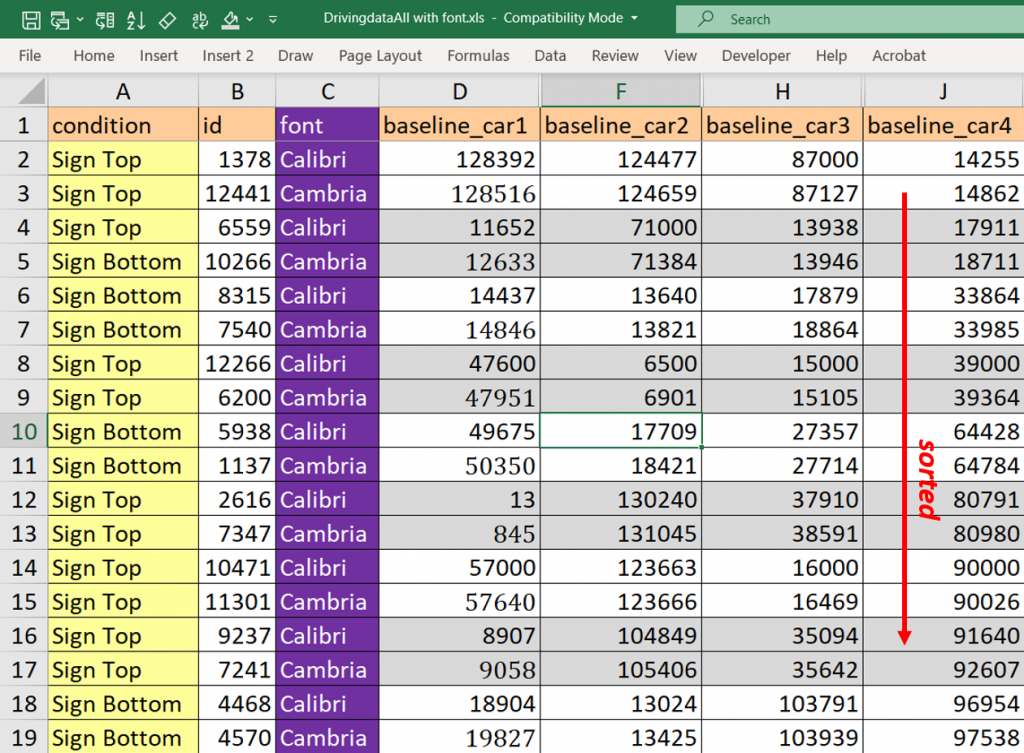1024x753 pixels.
Task: Select column A header
Action: point(123,91)
